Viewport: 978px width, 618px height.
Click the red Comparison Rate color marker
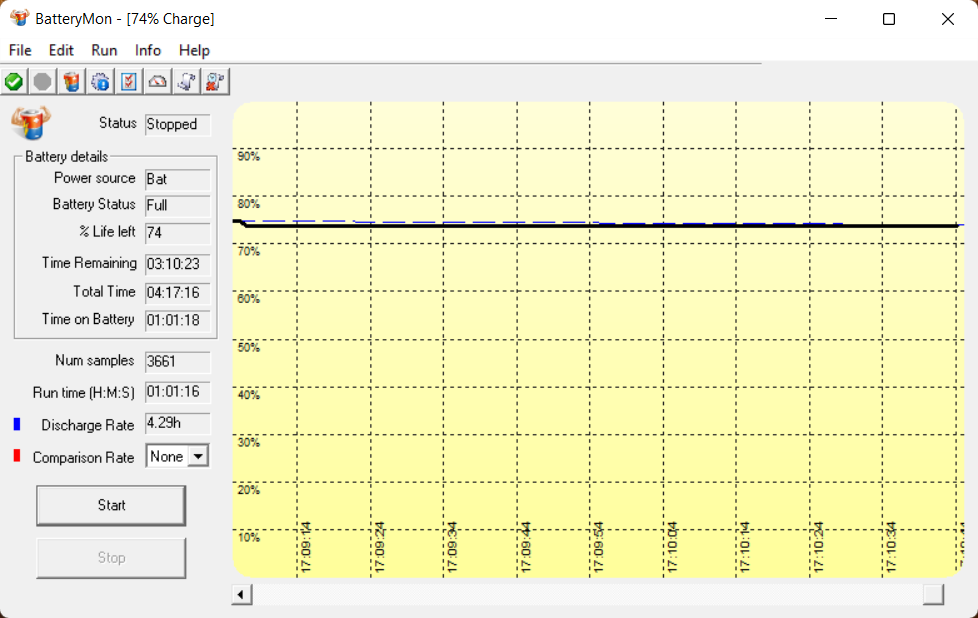click(17, 456)
